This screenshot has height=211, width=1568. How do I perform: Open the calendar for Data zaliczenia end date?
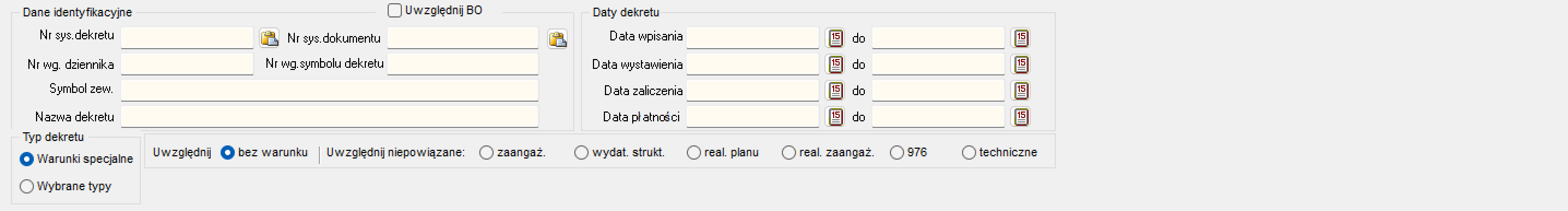[x=1021, y=90]
